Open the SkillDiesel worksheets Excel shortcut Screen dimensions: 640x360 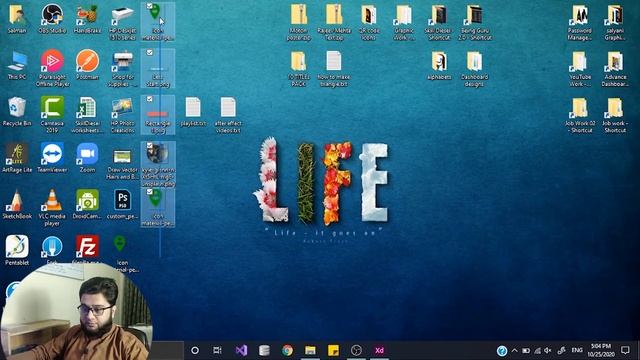(x=87, y=115)
